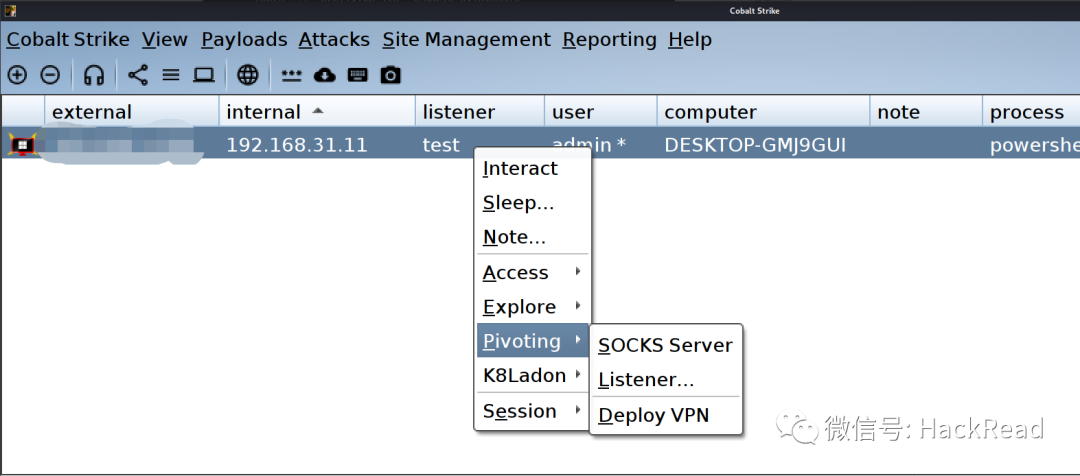1080x476 pixels.
Task: Expand the Explore submenu
Action: pos(532,307)
